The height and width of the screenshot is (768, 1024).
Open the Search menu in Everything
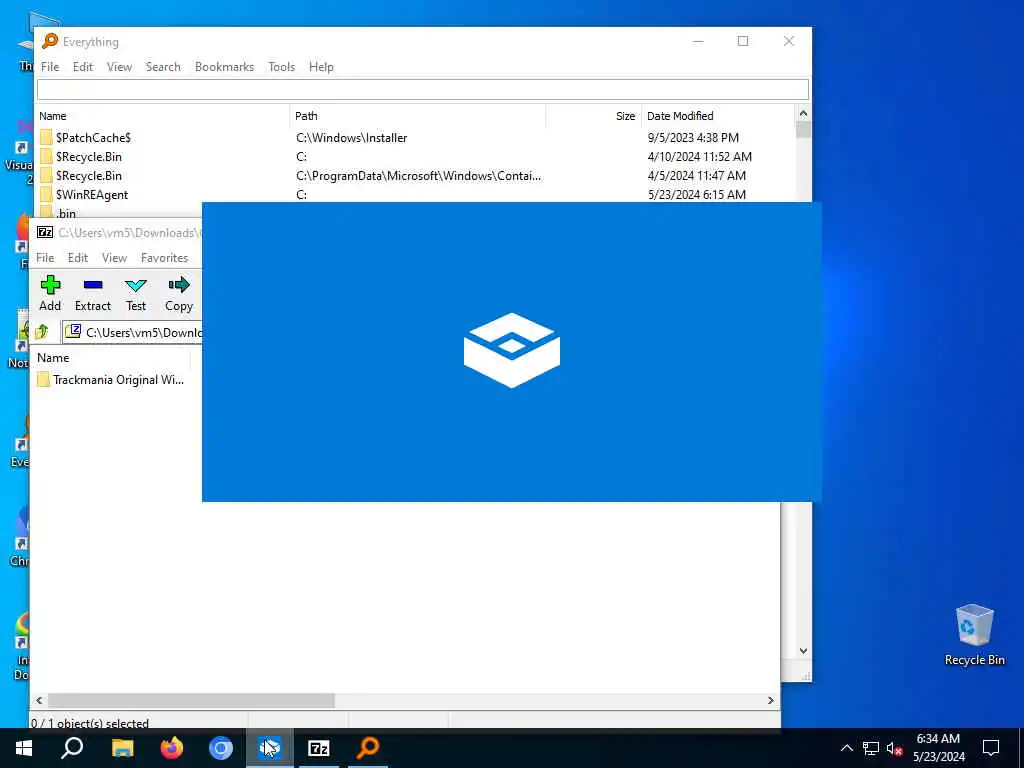coord(163,67)
